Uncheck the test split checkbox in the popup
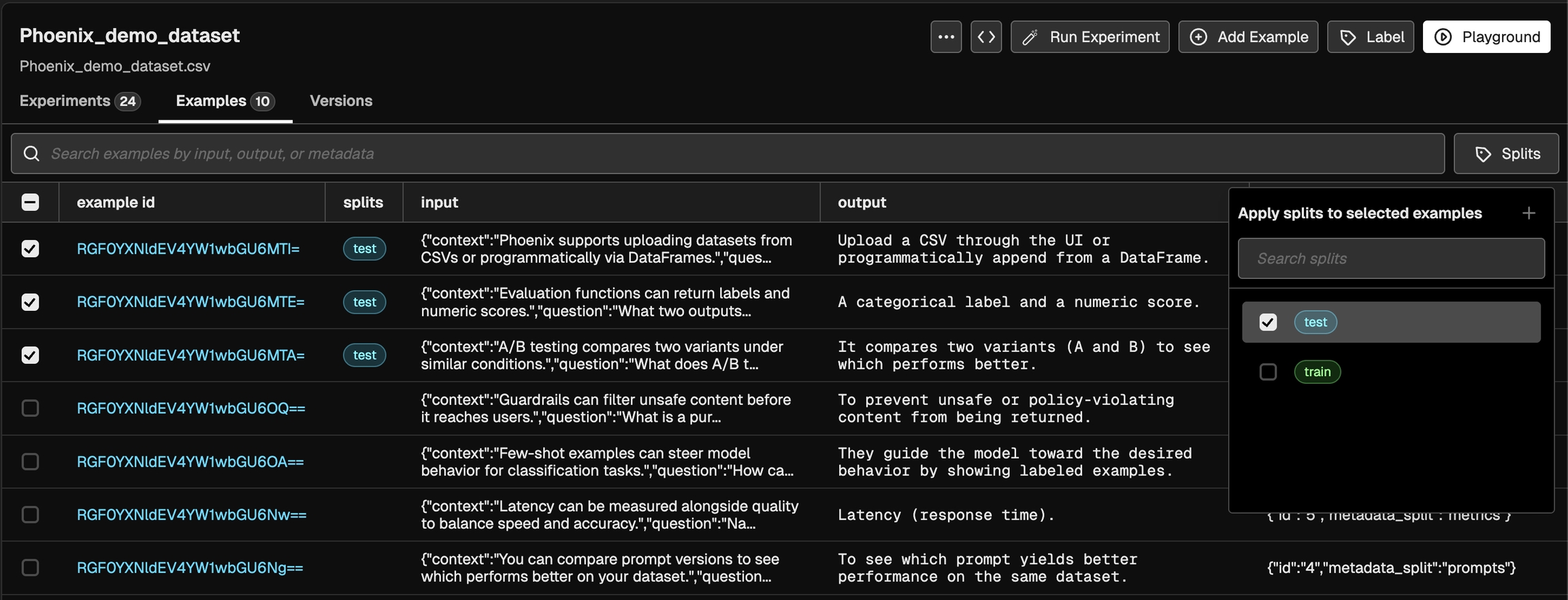Viewport: 1568px width, 600px height. [x=1268, y=322]
